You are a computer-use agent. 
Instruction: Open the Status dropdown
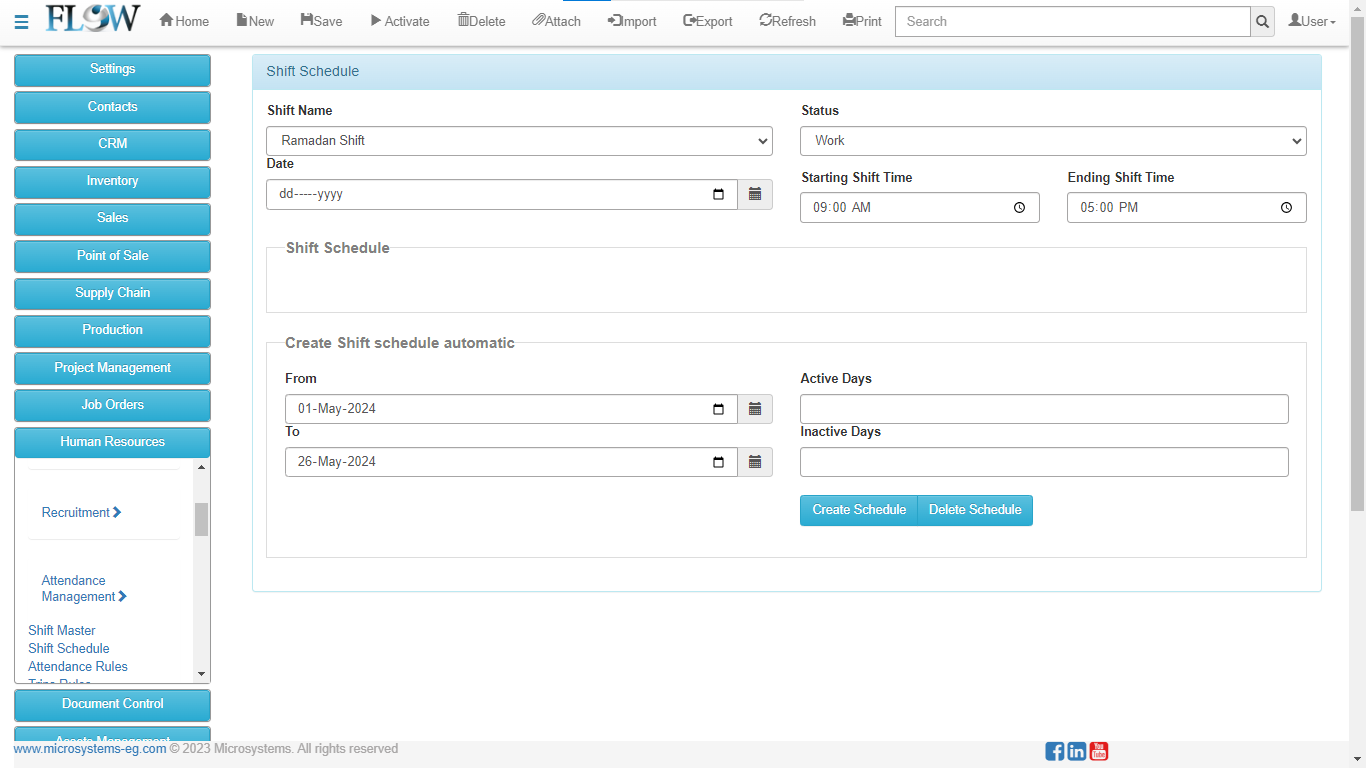click(x=1052, y=141)
